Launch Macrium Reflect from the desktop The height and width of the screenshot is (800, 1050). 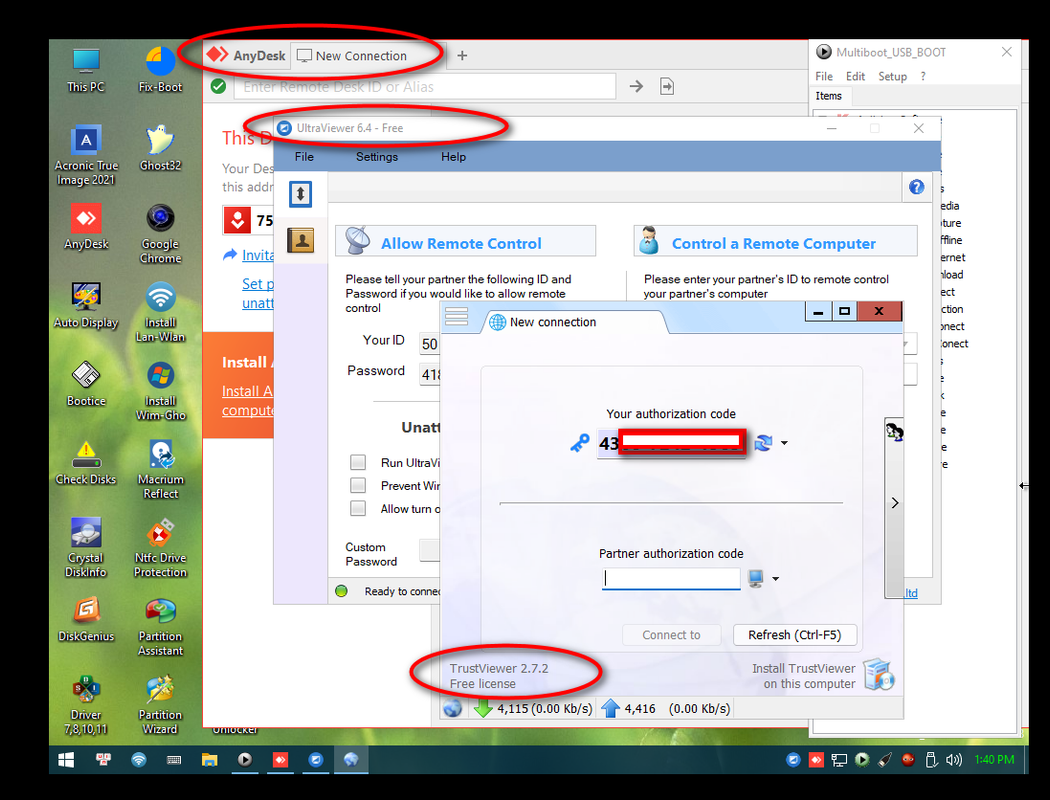click(x=160, y=470)
